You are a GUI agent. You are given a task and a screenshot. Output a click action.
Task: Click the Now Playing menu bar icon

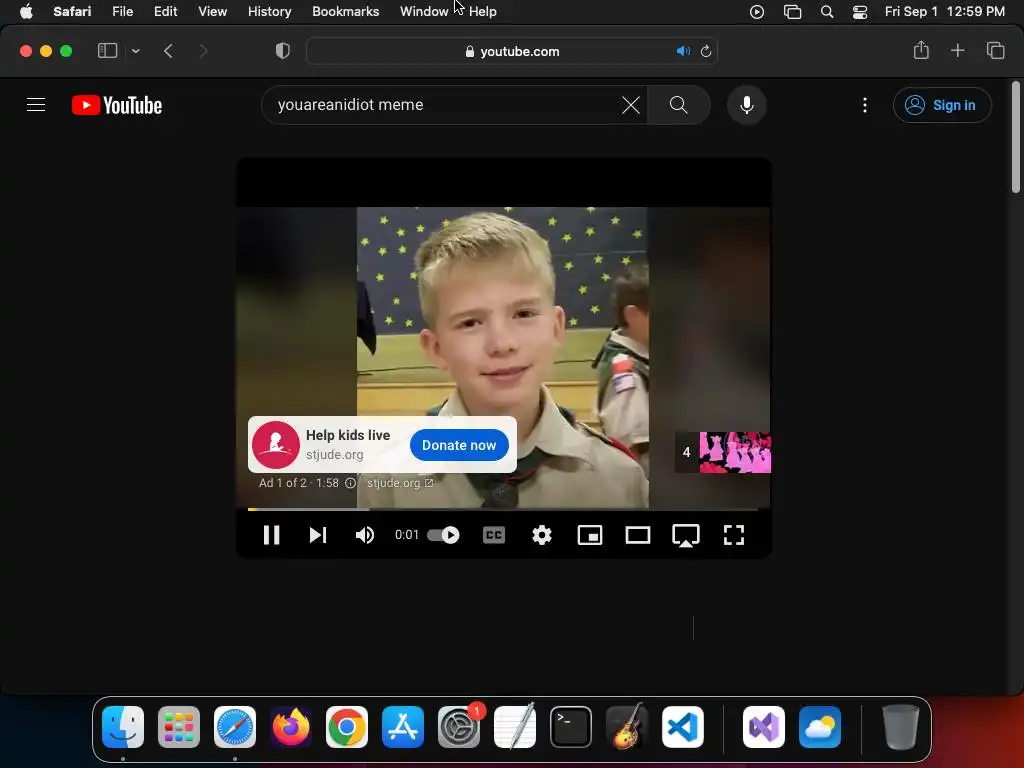757,12
